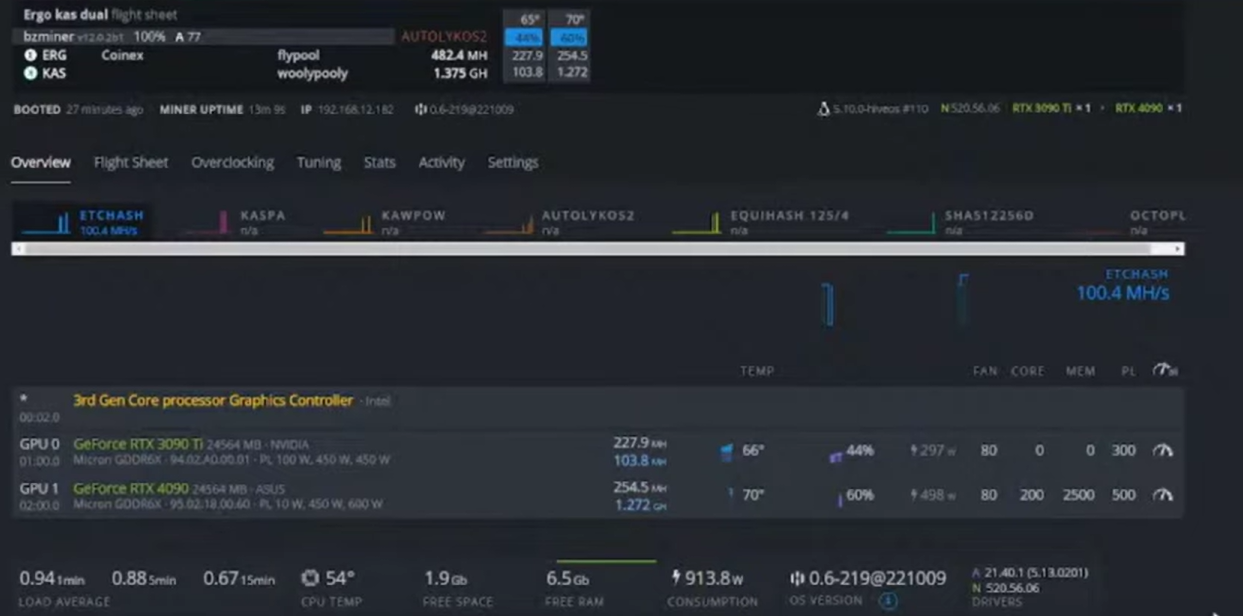Open the Activity tab
This screenshot has height=616, width=1243.
[x=442, y=162]
